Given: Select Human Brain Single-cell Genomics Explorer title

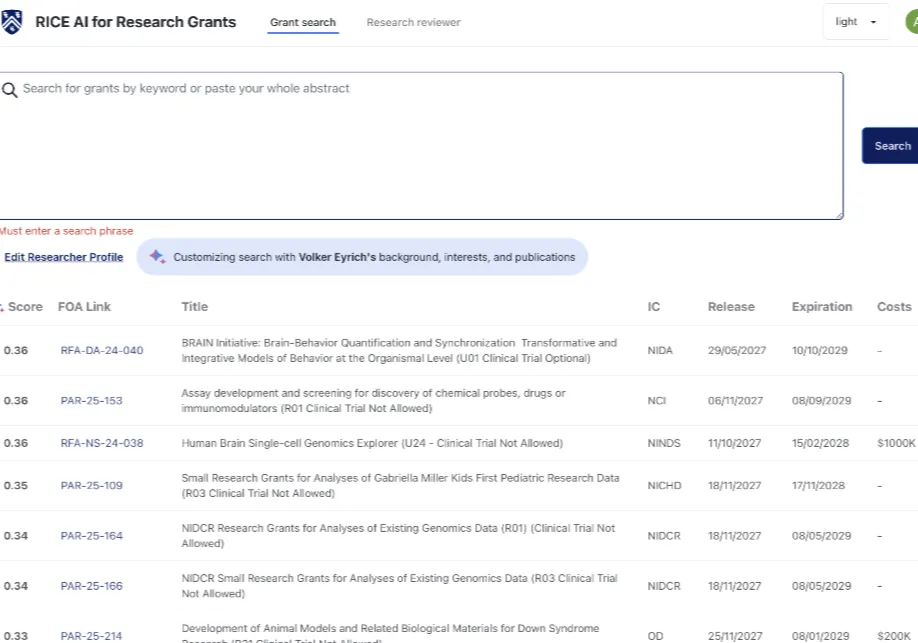Looking at the screenshot, I should click(x=372, y=443).
